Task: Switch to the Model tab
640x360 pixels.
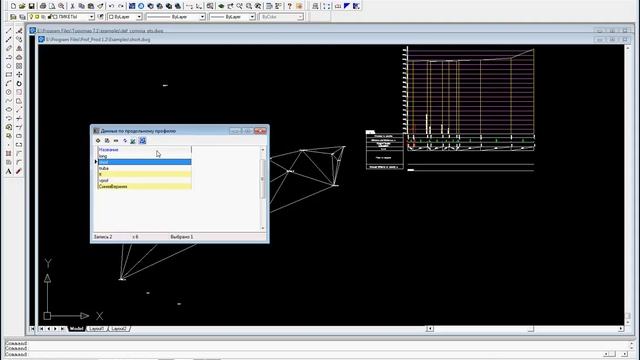Action: pos(76,329)
